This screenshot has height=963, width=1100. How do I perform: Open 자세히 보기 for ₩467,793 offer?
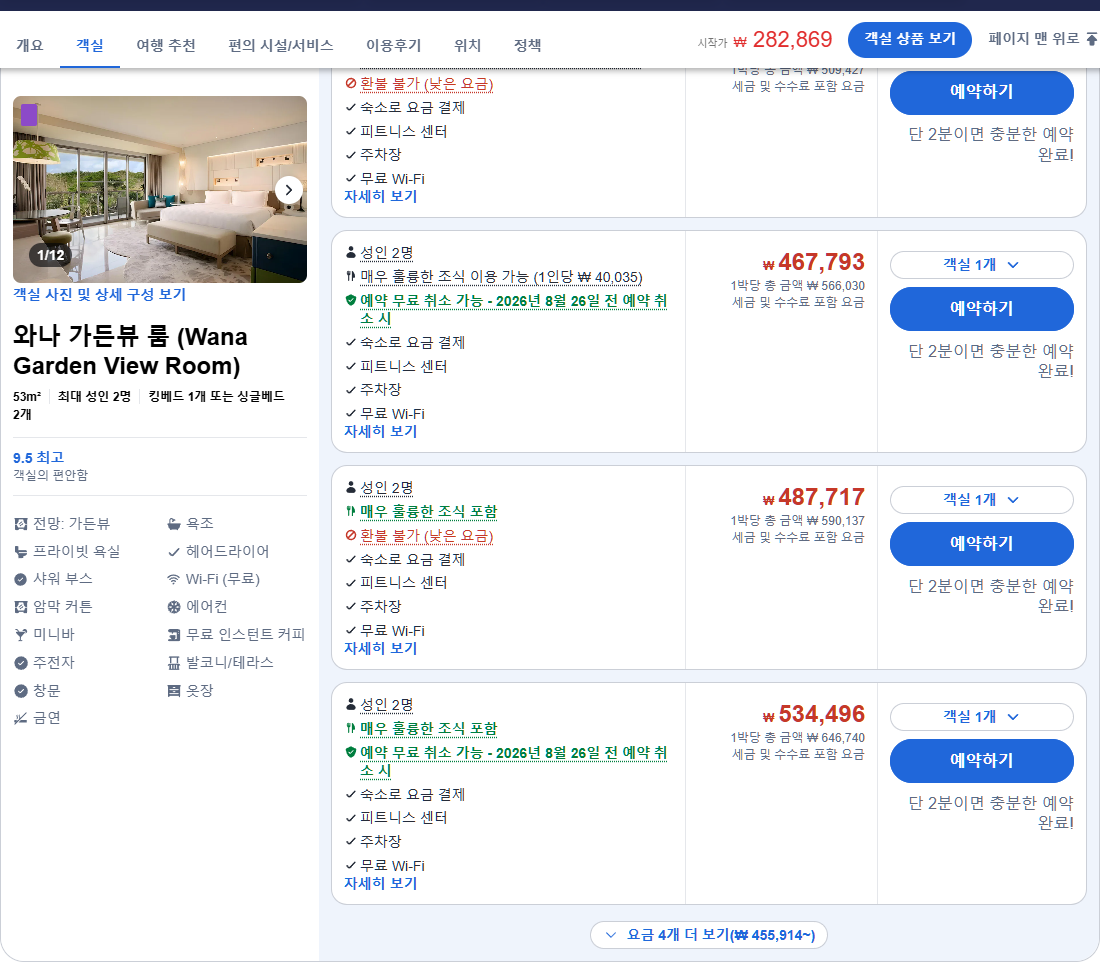point(380,431)
